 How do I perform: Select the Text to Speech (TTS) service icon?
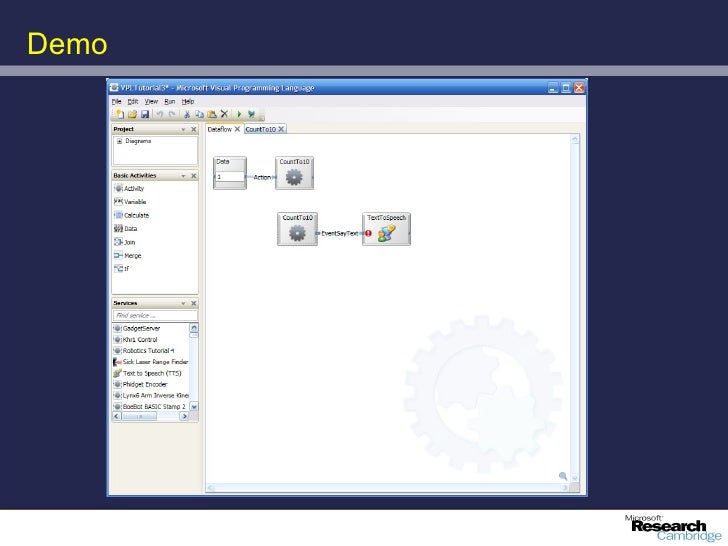[117, 373]
